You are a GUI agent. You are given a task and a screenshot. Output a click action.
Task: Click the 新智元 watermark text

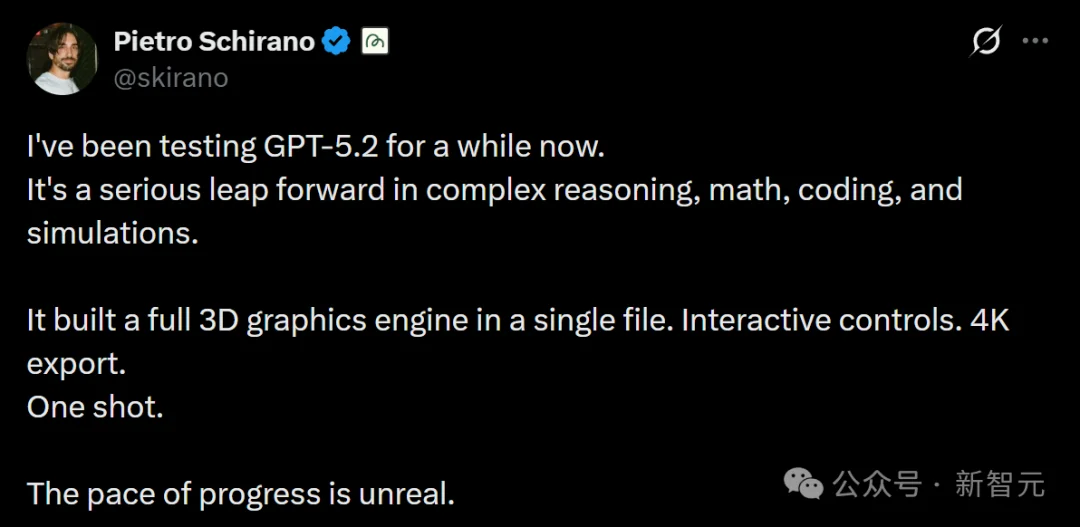999,485
